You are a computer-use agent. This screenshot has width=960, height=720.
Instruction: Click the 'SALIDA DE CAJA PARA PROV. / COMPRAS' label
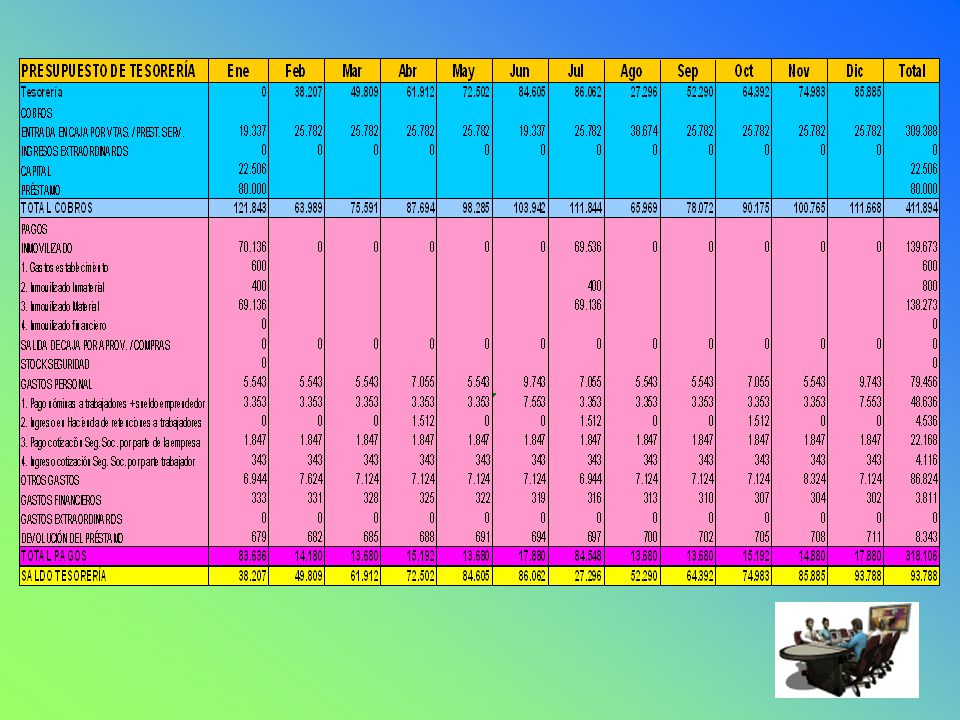point(96,345)
